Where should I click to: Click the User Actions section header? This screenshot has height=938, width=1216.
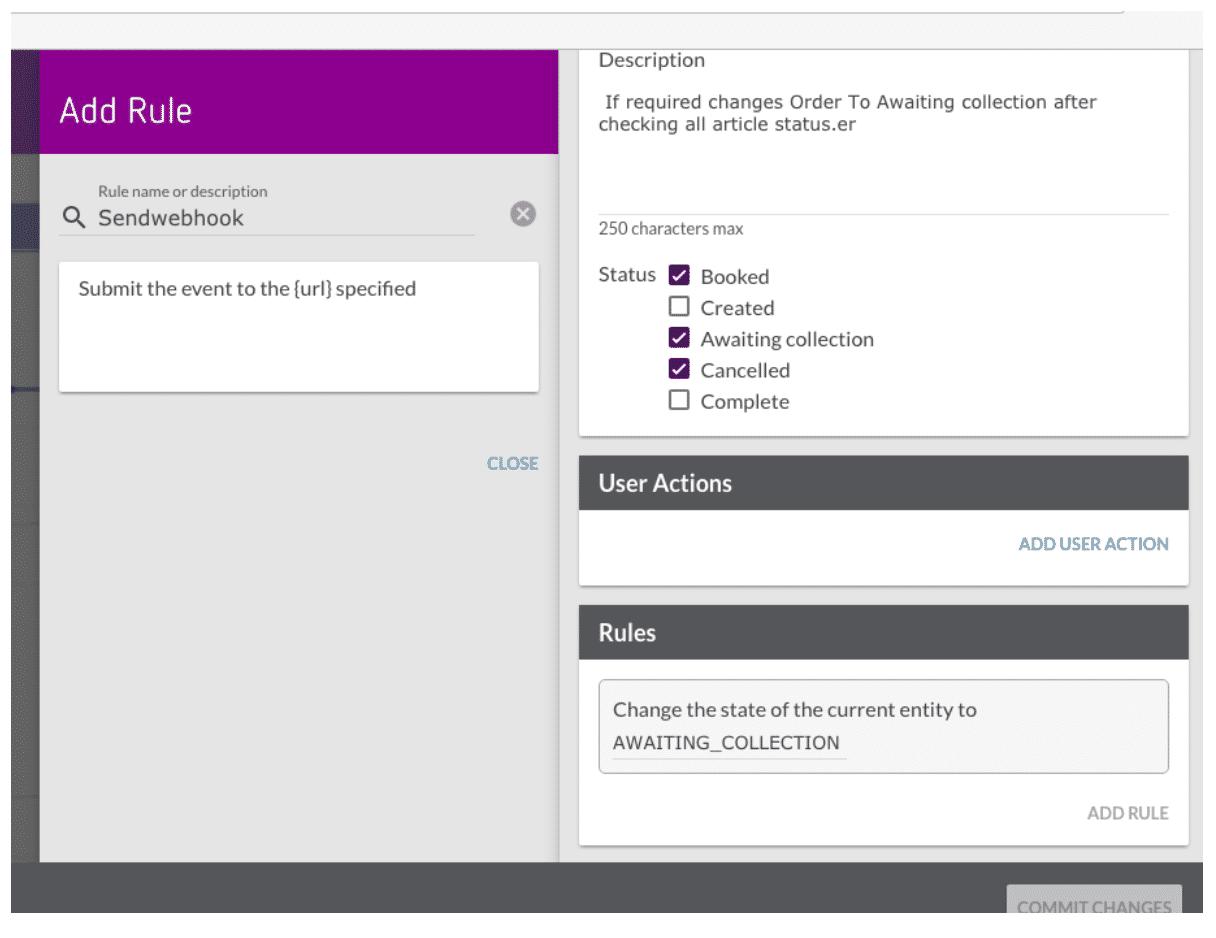[x=883, y=483]
